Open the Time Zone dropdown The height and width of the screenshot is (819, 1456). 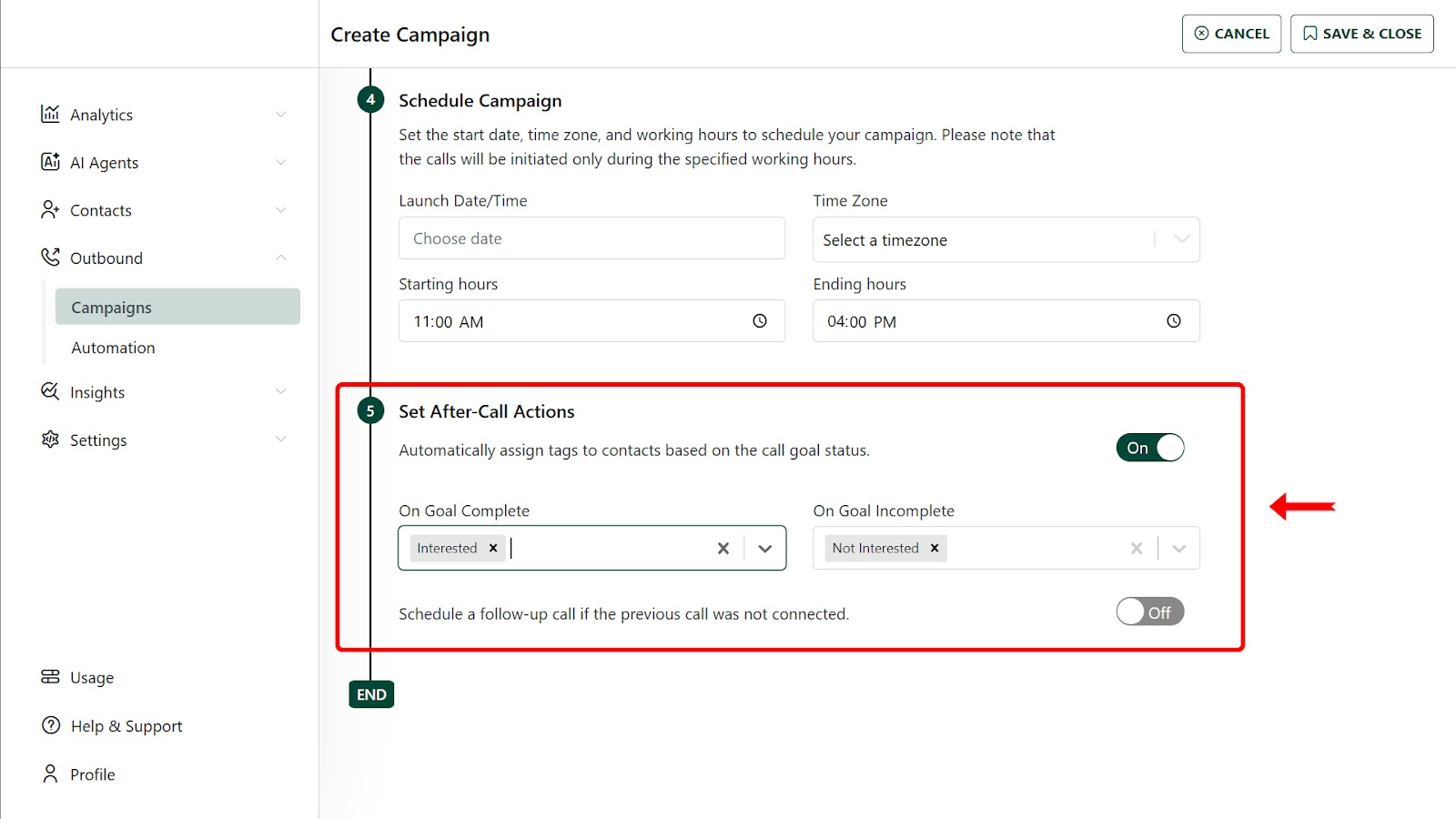[1181, 239]
